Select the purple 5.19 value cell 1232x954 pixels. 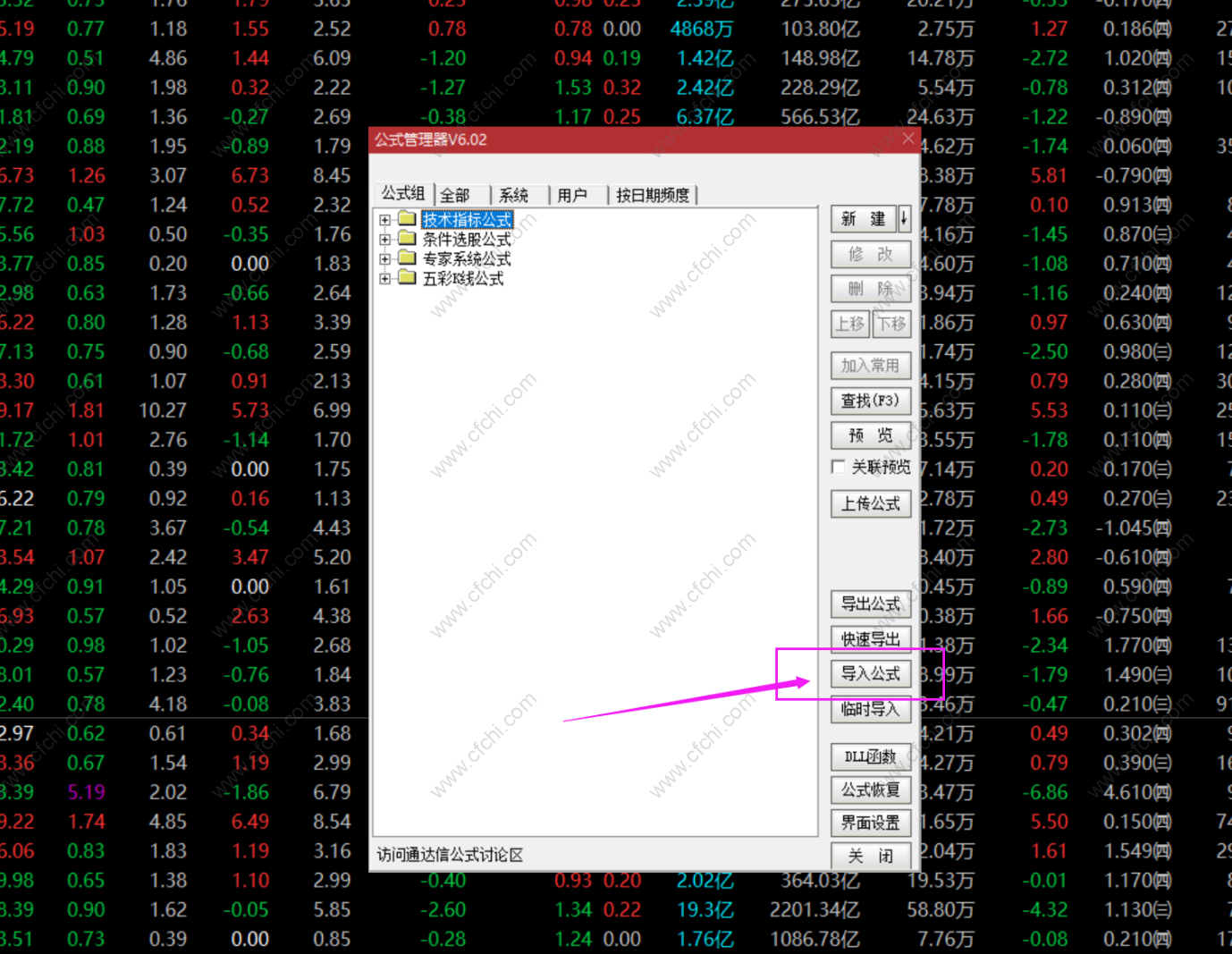click(x=86, y=792)
